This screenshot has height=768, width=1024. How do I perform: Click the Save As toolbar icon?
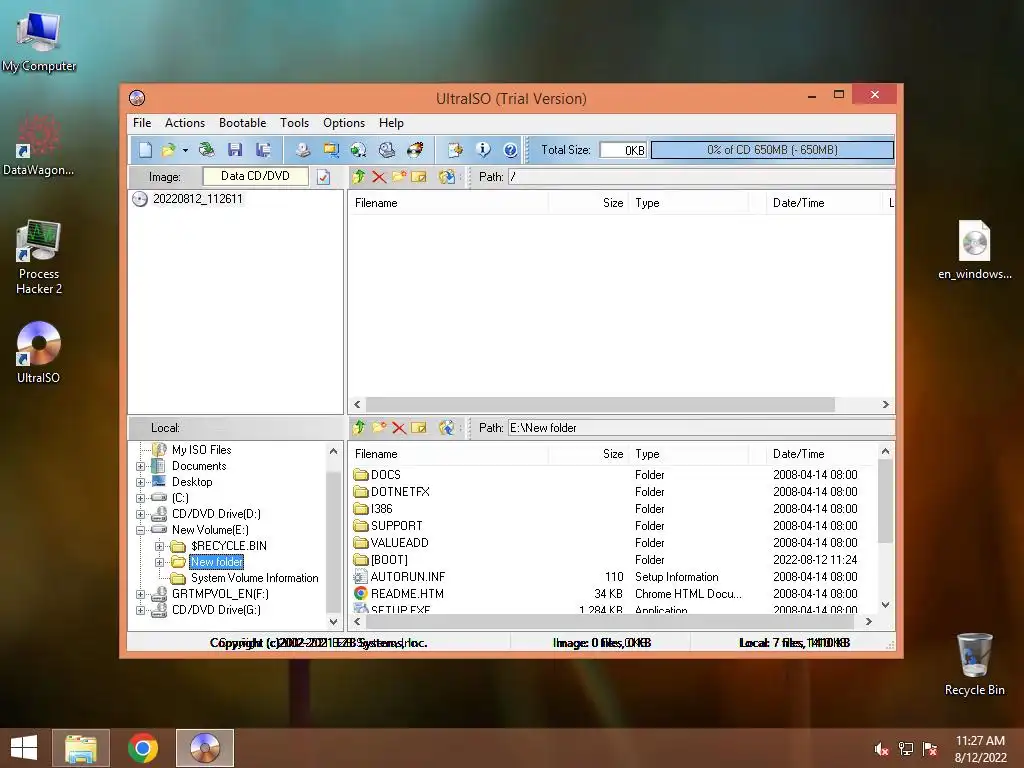(263, 150)
